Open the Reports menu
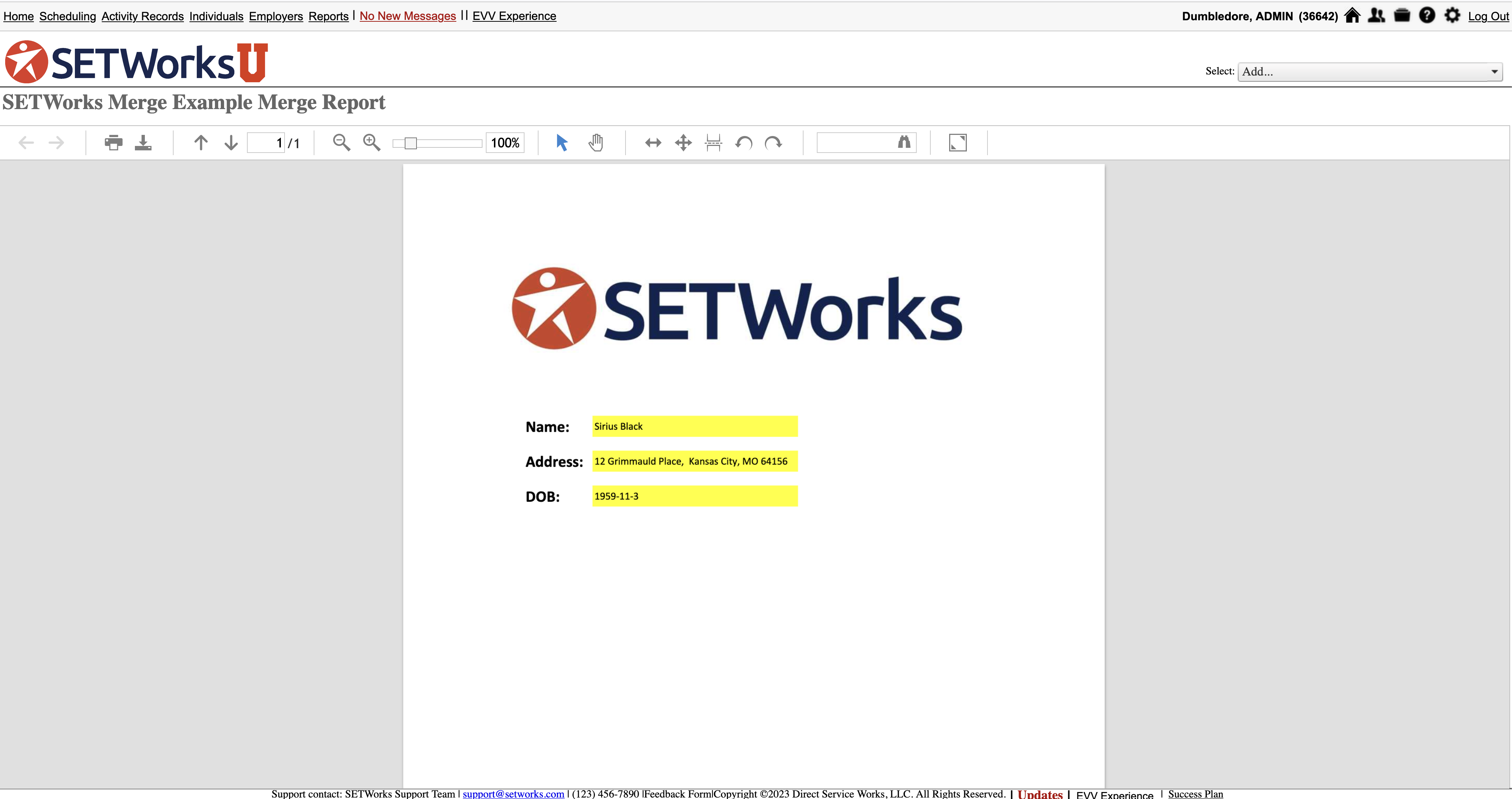This screenshot has width=1512, height=799. (329, 16)
